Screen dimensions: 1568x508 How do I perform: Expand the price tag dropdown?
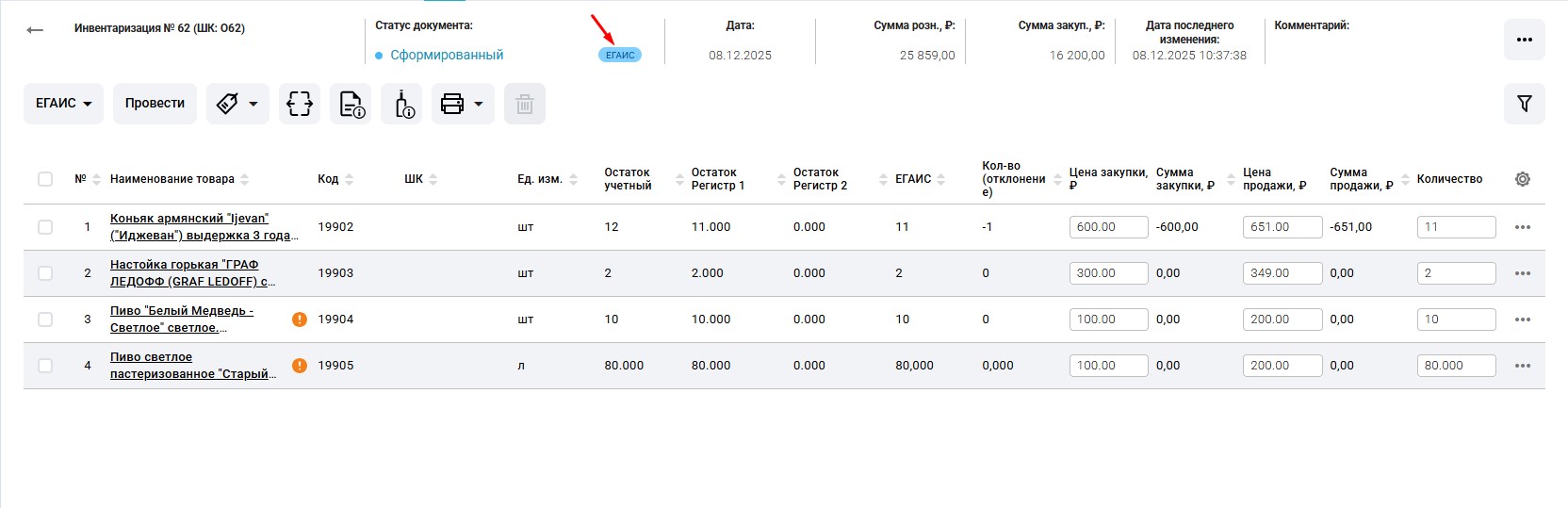237,104
